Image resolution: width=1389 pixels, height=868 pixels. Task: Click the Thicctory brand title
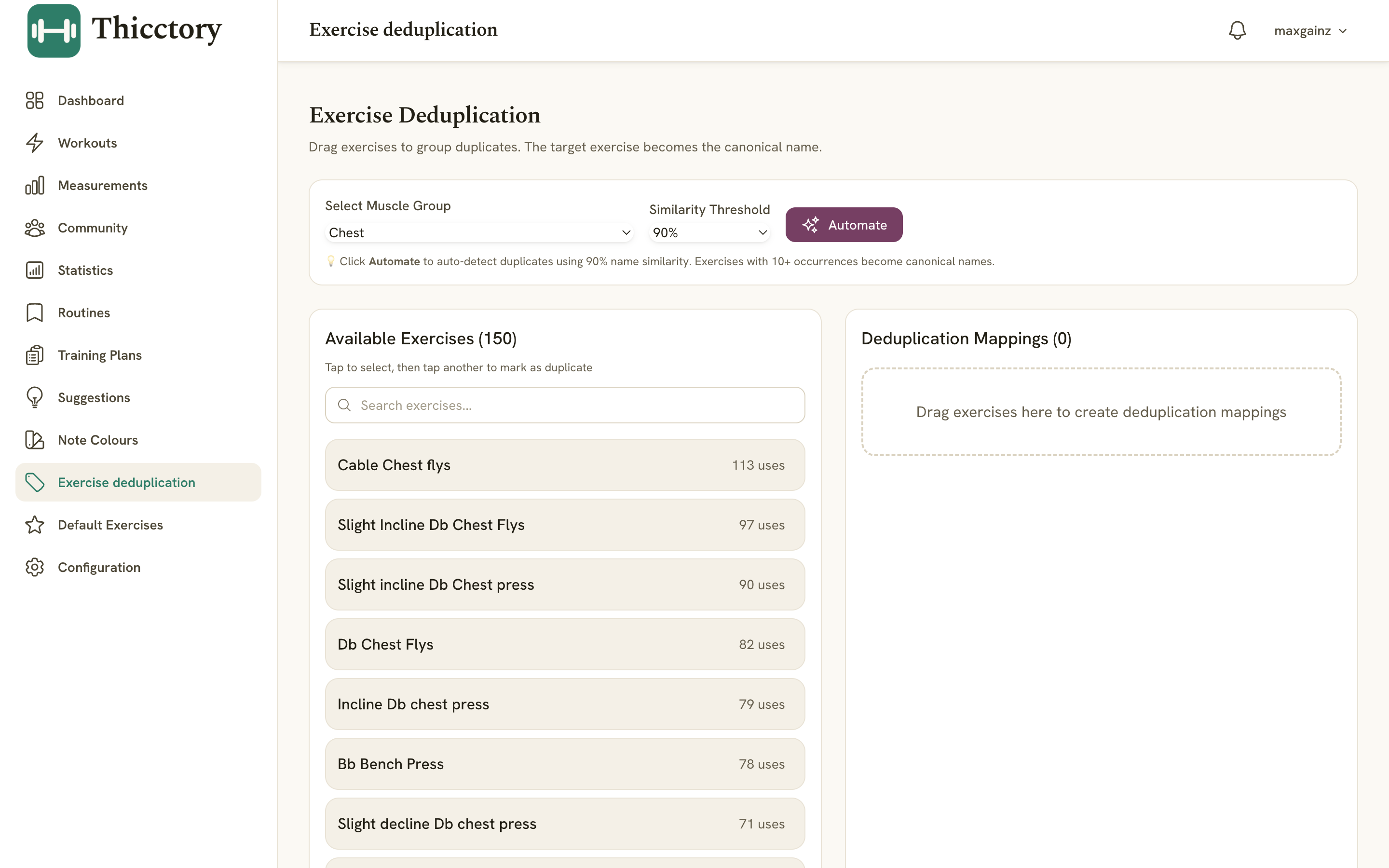click(156, 30)
